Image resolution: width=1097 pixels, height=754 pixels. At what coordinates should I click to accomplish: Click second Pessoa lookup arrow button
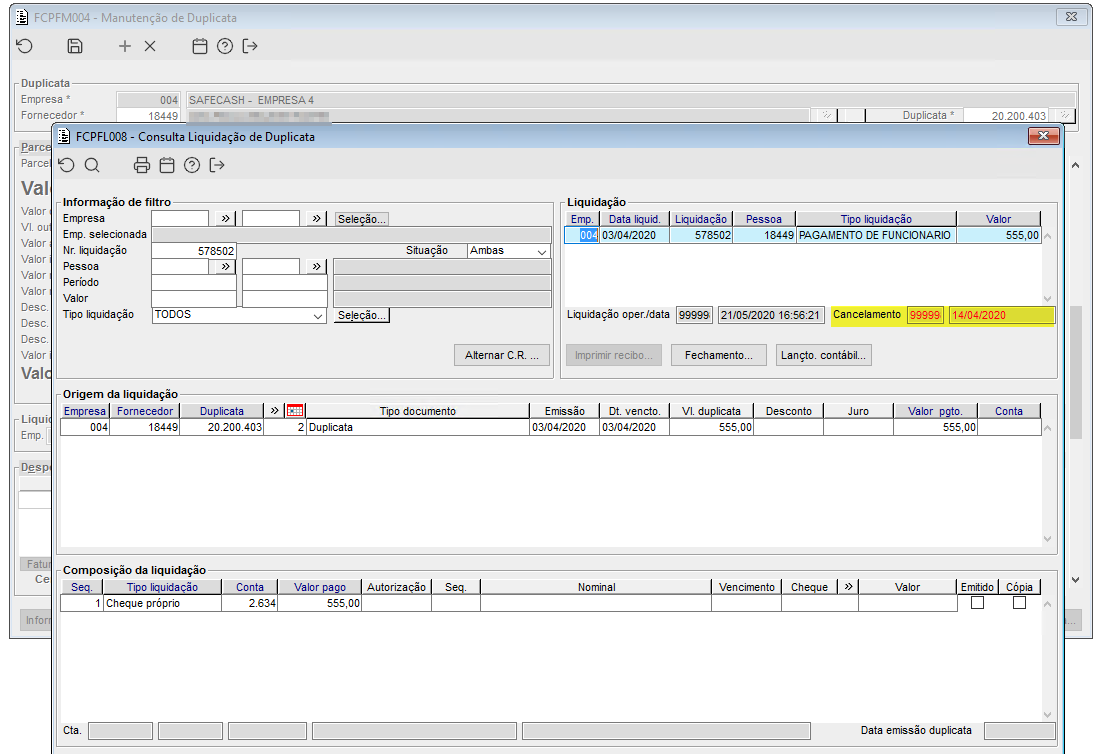point(316,266)
